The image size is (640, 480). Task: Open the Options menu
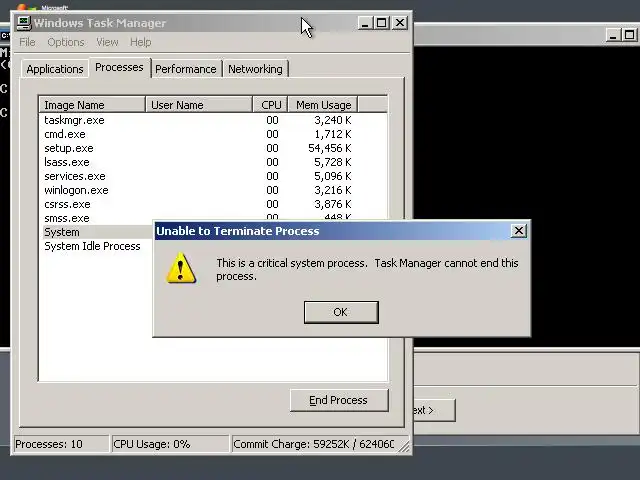pyautogui.click(x=66, y=42)
